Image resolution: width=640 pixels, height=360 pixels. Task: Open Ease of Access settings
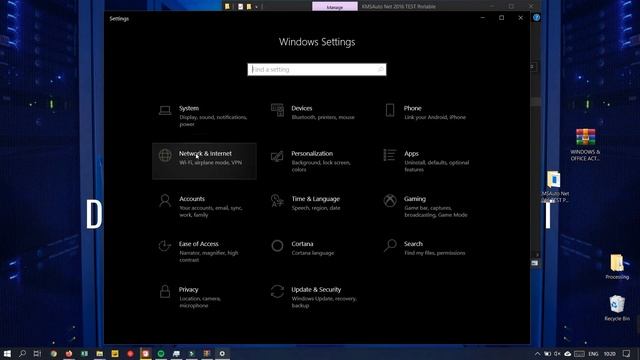pyautogui.click(x=204, y=251)
